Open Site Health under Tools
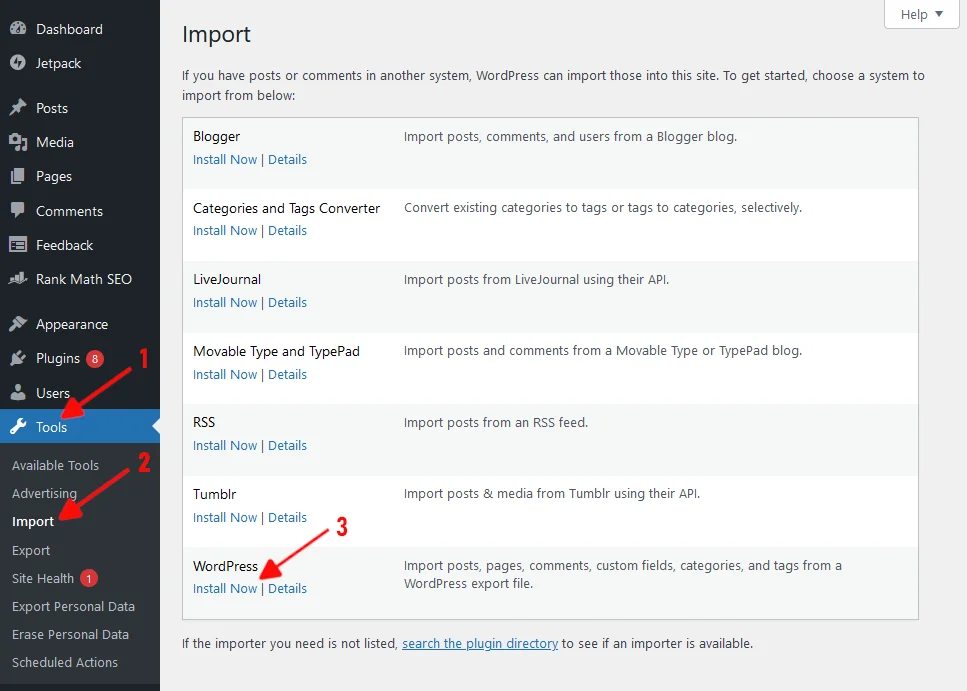The height and width of the screenshot is (691, 967). [x=43, y=578]
